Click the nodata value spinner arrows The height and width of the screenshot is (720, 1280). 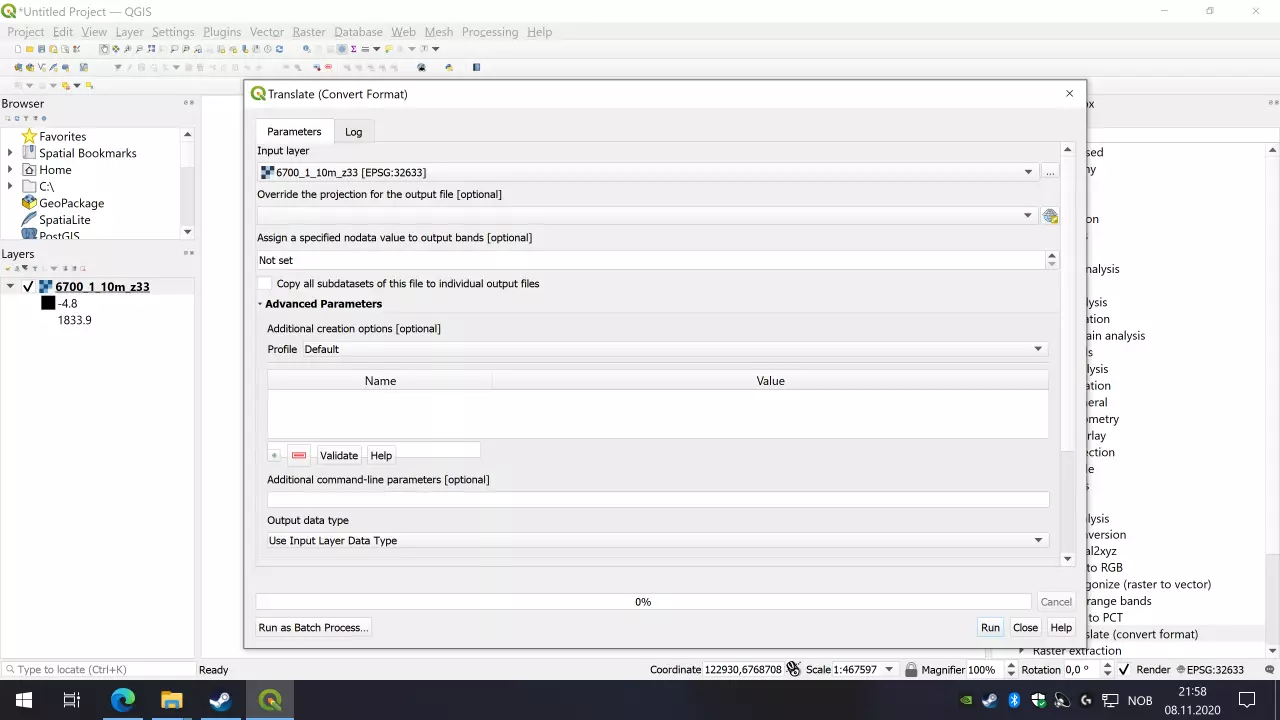coord(1051,260)
